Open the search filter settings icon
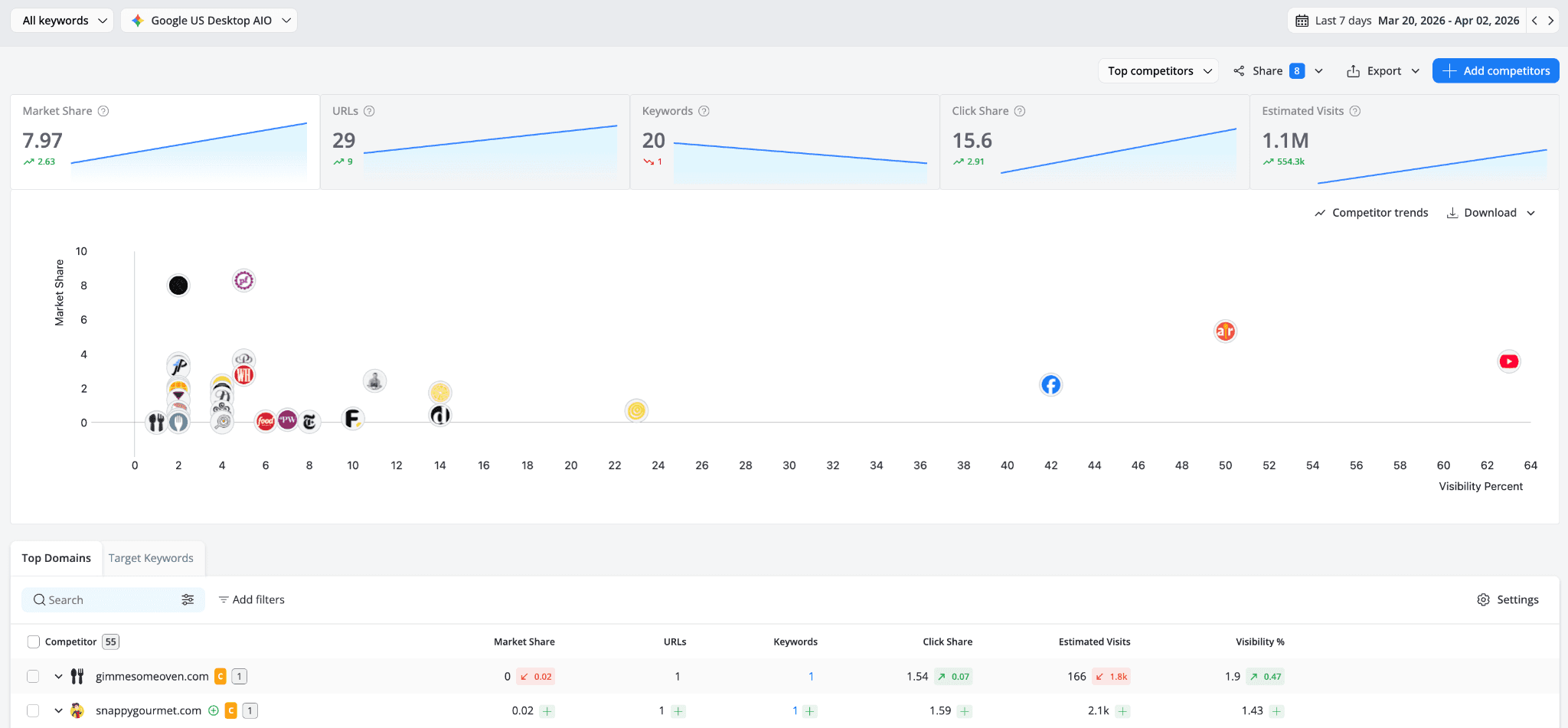The image size is (1568, 728). tap(188, 599)
